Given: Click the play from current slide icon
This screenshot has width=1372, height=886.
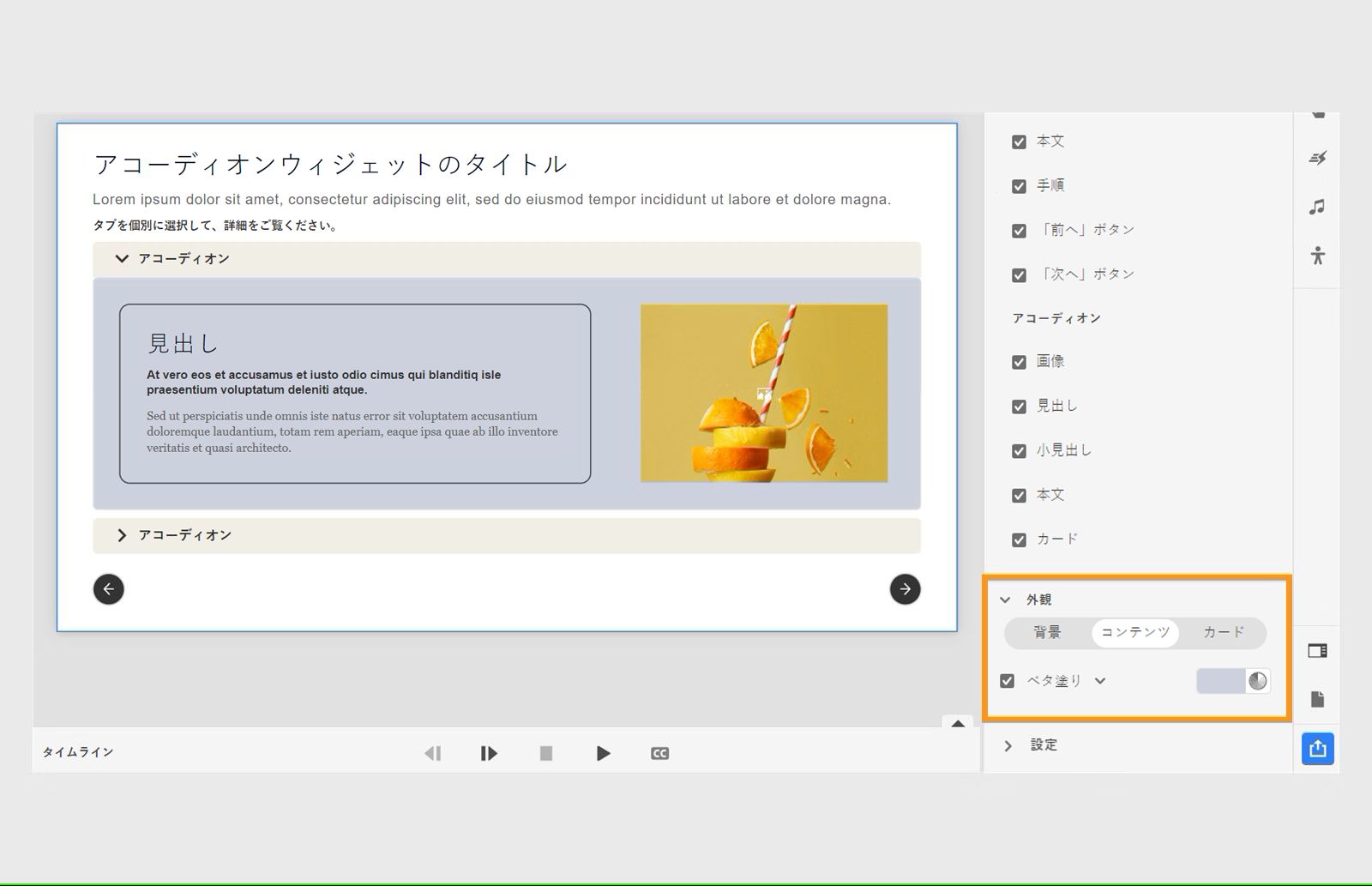Looking at the screenshot, I should pyautogui.click(x=489, y=753).
